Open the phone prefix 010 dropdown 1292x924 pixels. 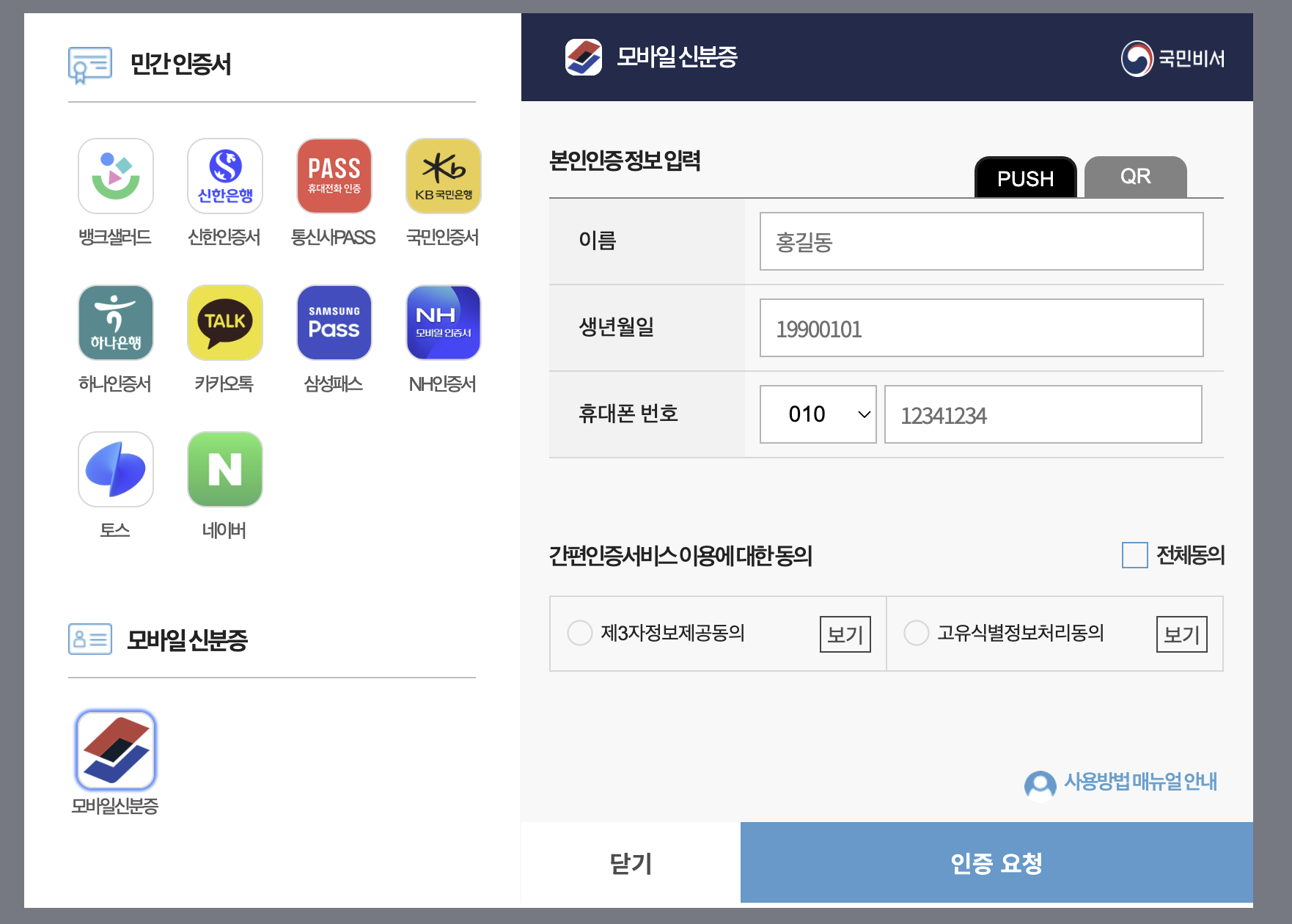[817, 414]
